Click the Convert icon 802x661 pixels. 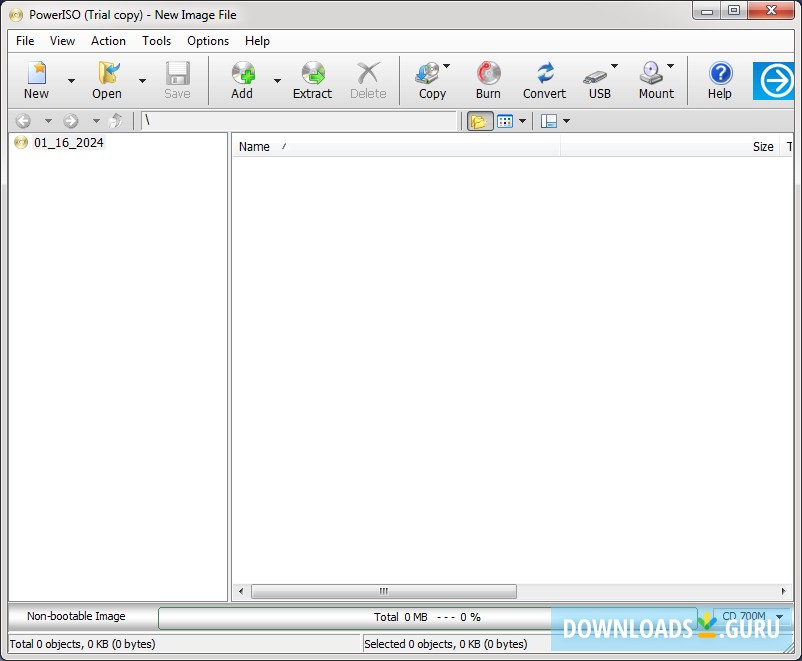pos(545,73)
